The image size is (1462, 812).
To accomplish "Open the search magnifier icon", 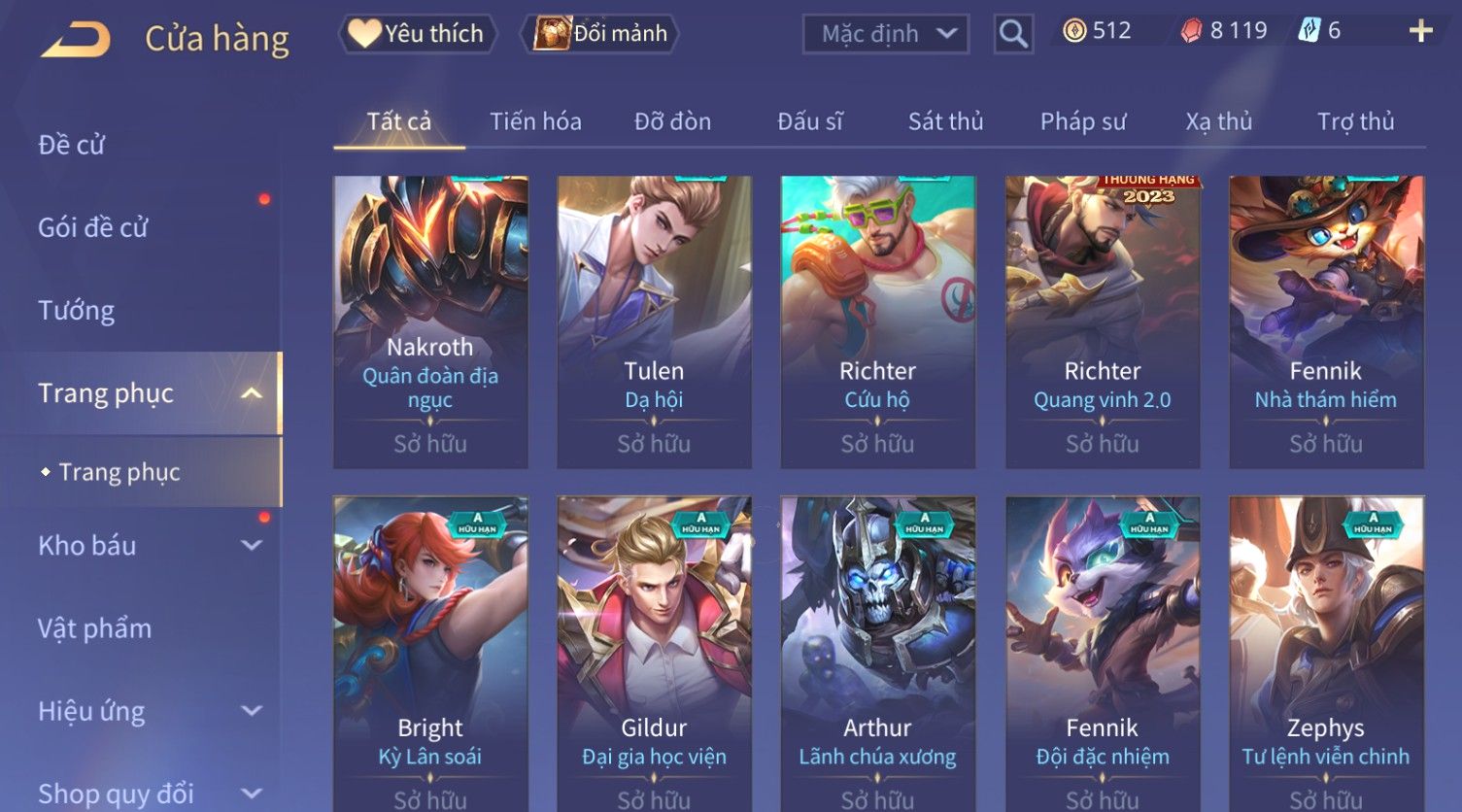I will tap(1013, 34).
